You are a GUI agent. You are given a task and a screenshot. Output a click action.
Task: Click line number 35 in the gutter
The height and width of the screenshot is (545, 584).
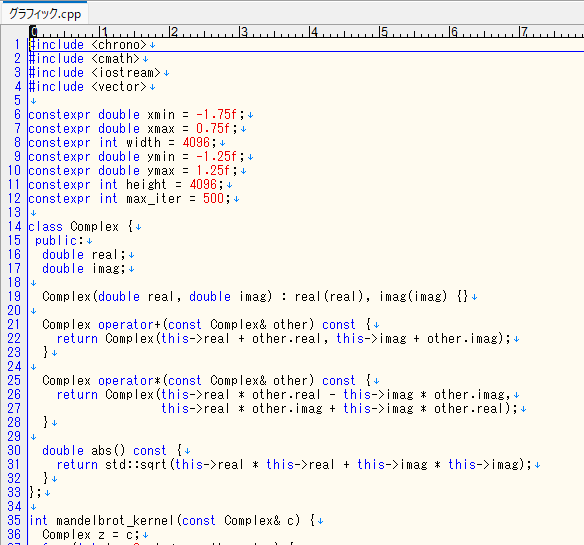(x=15, y=520)
